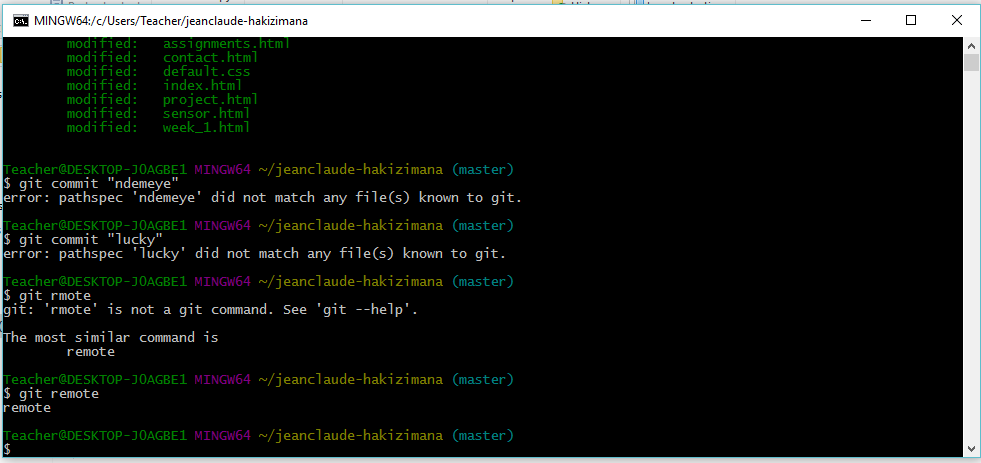Screen dimensions: 981x463
Task: Click the prompt line above "$ git rmote"
Action: point(258,282)
